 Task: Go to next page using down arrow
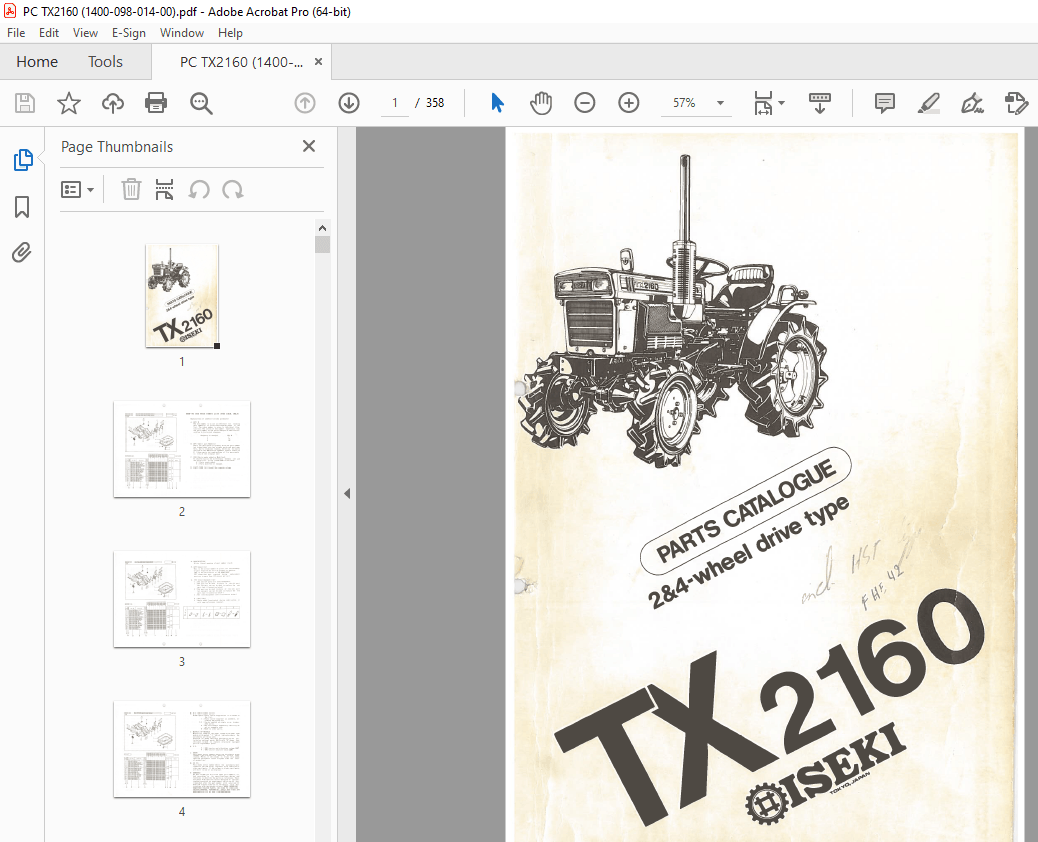click(x=348, y=103)
